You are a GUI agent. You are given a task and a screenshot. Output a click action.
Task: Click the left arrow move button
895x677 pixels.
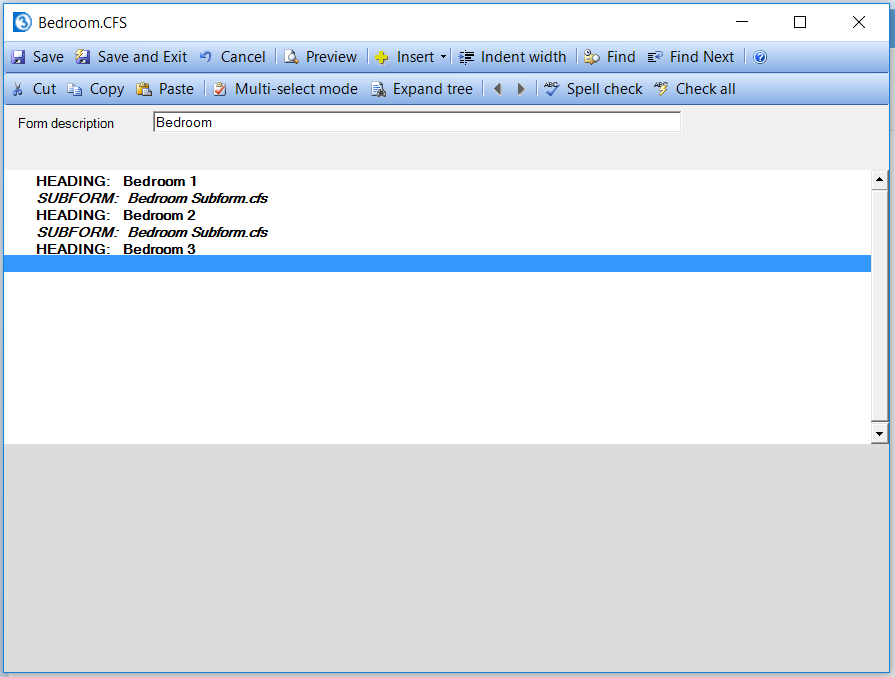[x=498, y=89]
